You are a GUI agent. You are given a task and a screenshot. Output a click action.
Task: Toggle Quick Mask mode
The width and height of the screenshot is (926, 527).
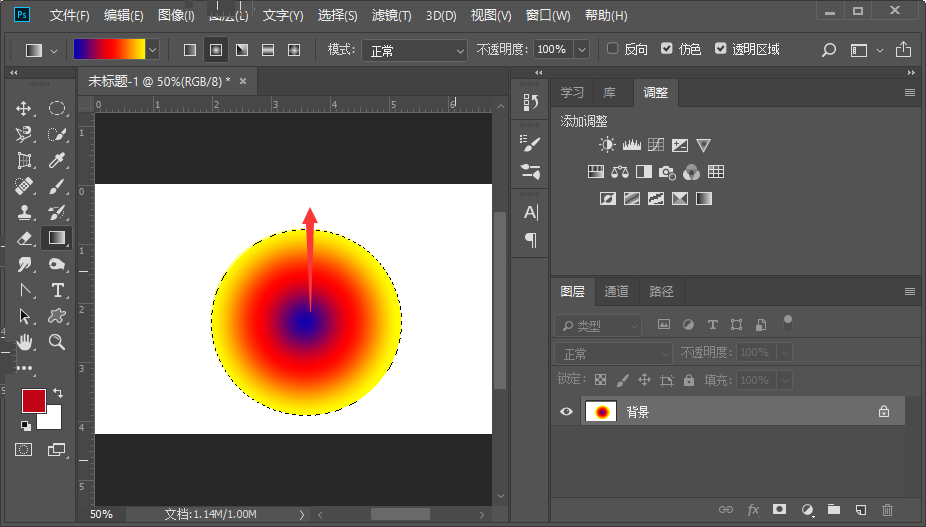click(24, 450)
